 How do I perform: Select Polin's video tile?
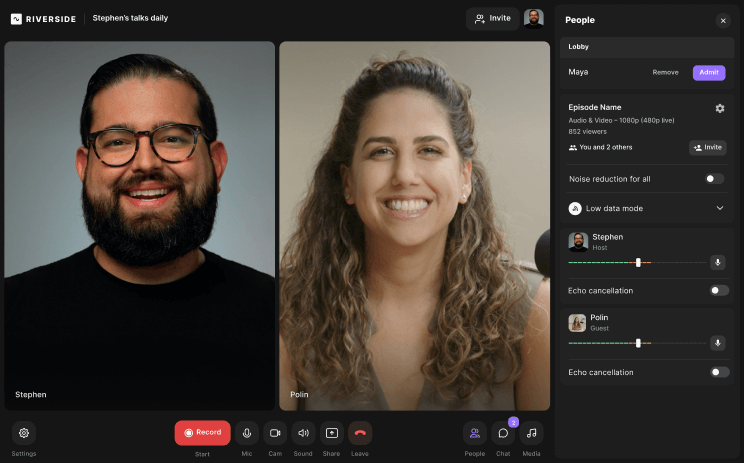point(414,225)
